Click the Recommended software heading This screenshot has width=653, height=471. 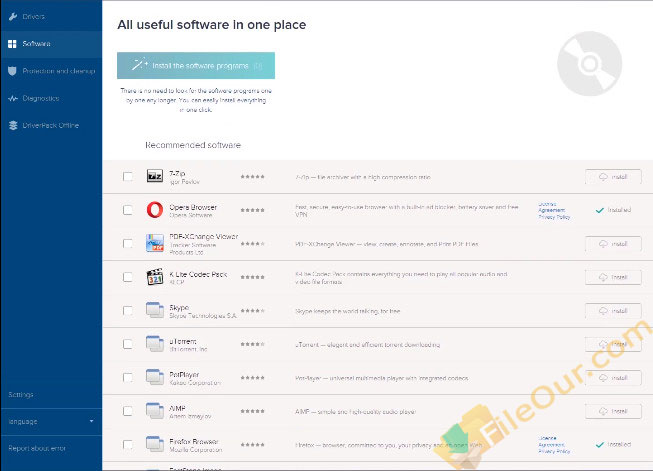pyautogui.click(x=193, y=145)
